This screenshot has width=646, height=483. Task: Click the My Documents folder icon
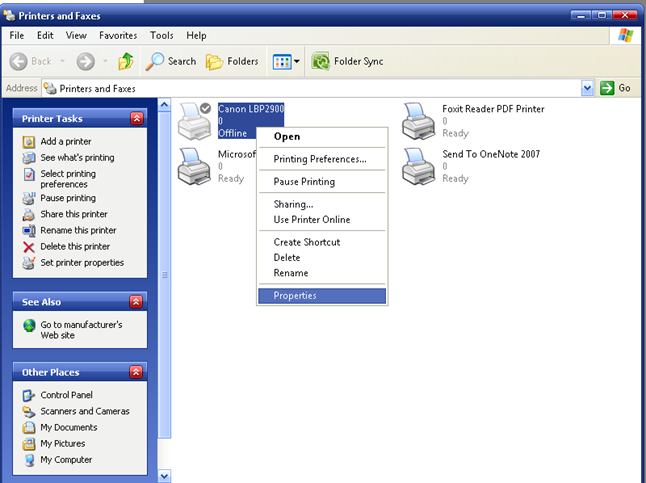pyautogui.click(x=29, y=428)
